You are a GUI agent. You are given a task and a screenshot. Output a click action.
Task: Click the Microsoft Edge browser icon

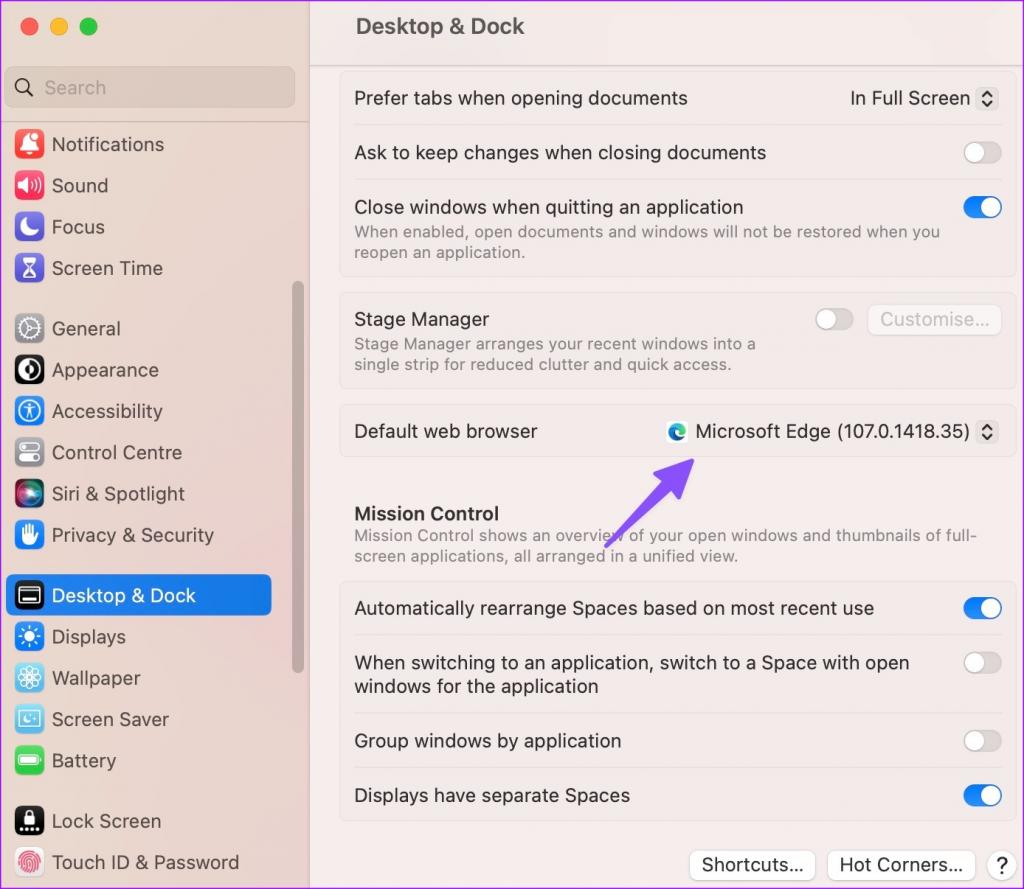(x=677, y=432)
